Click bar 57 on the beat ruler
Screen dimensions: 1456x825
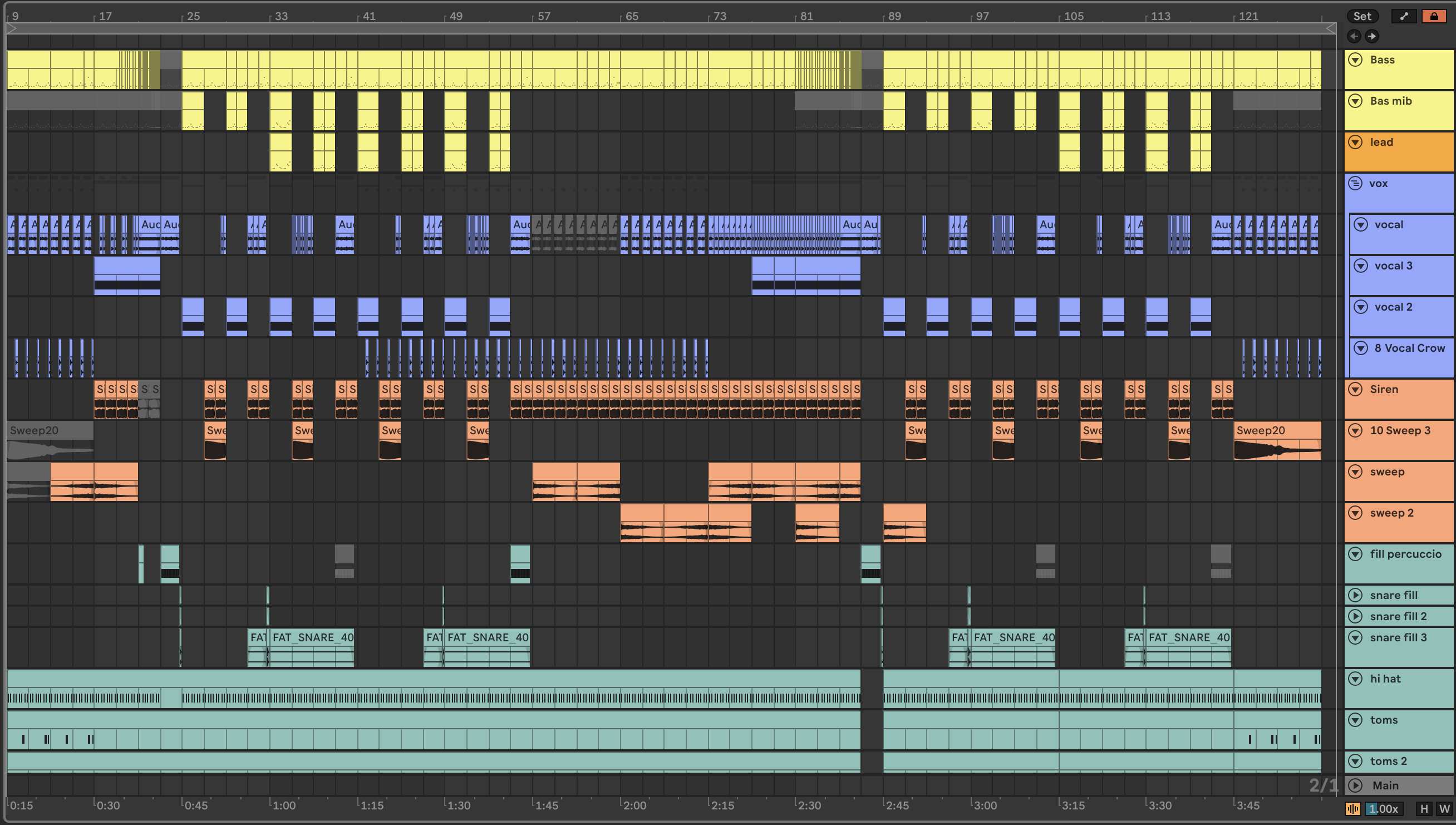coord(544,16)
